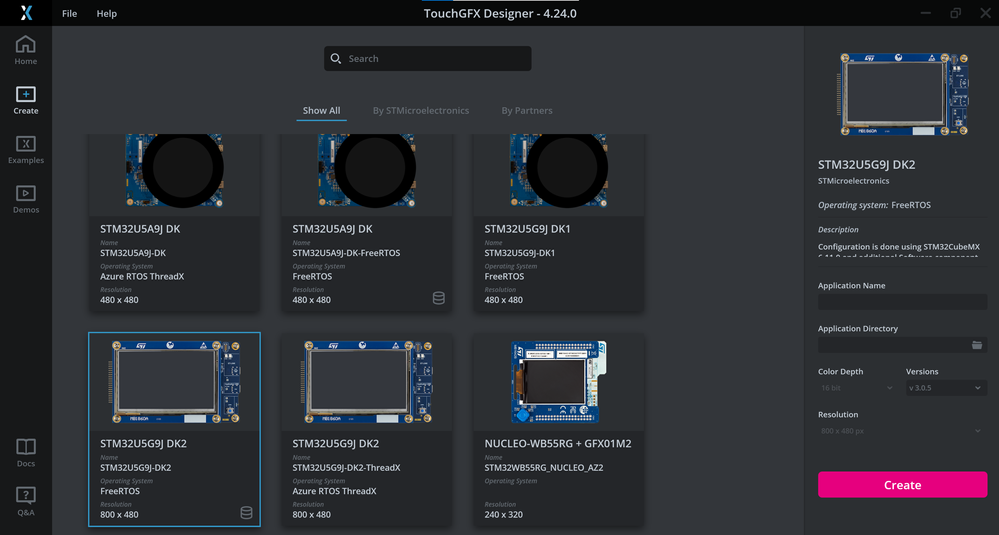Open the Home section in sidebar
Viewport: 999px width, 535px height.
click(x=25, y=50)
